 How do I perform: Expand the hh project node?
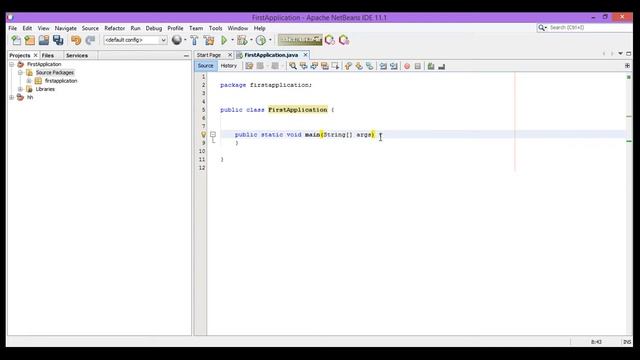12,97
